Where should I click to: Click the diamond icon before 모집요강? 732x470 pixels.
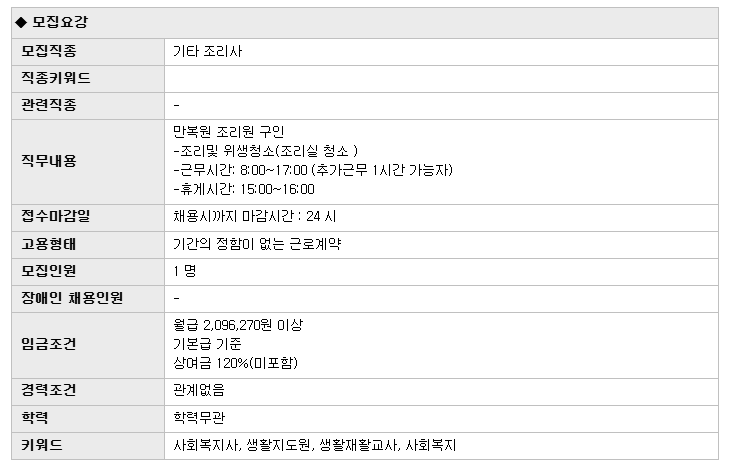(21, 22)
